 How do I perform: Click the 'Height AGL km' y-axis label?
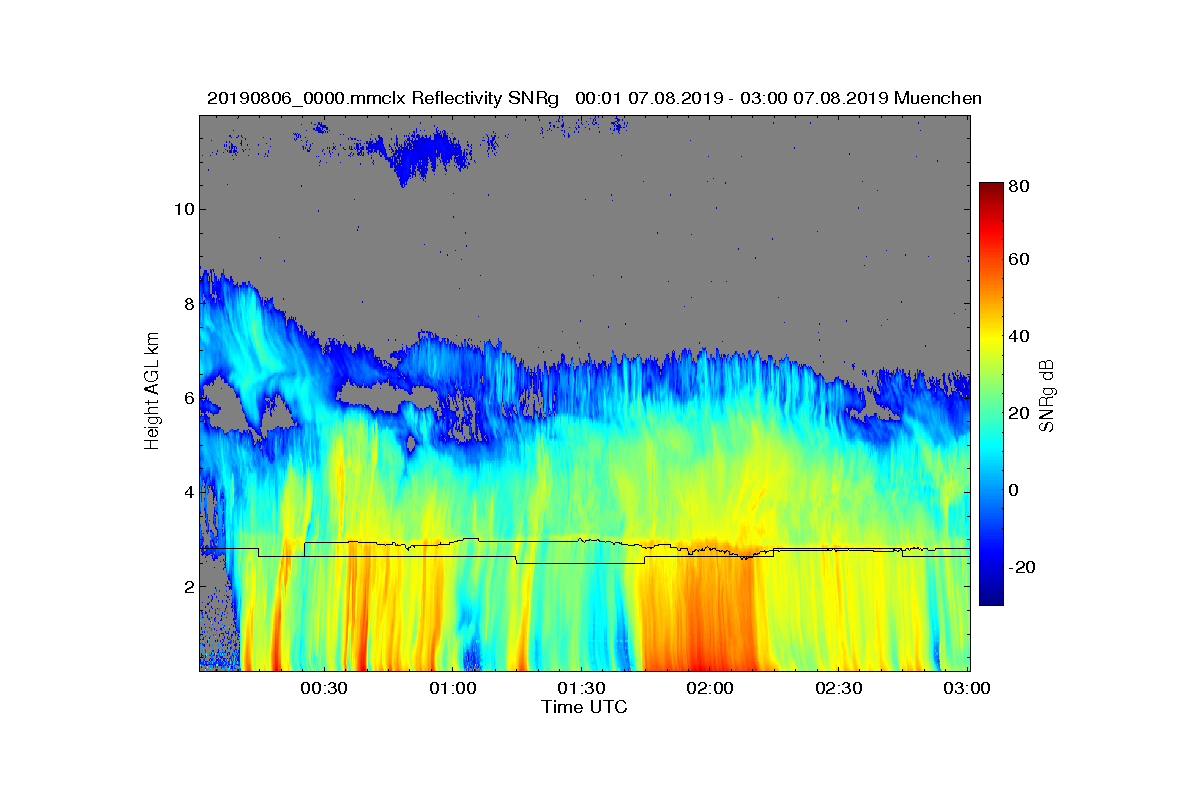tap(152, 393)
